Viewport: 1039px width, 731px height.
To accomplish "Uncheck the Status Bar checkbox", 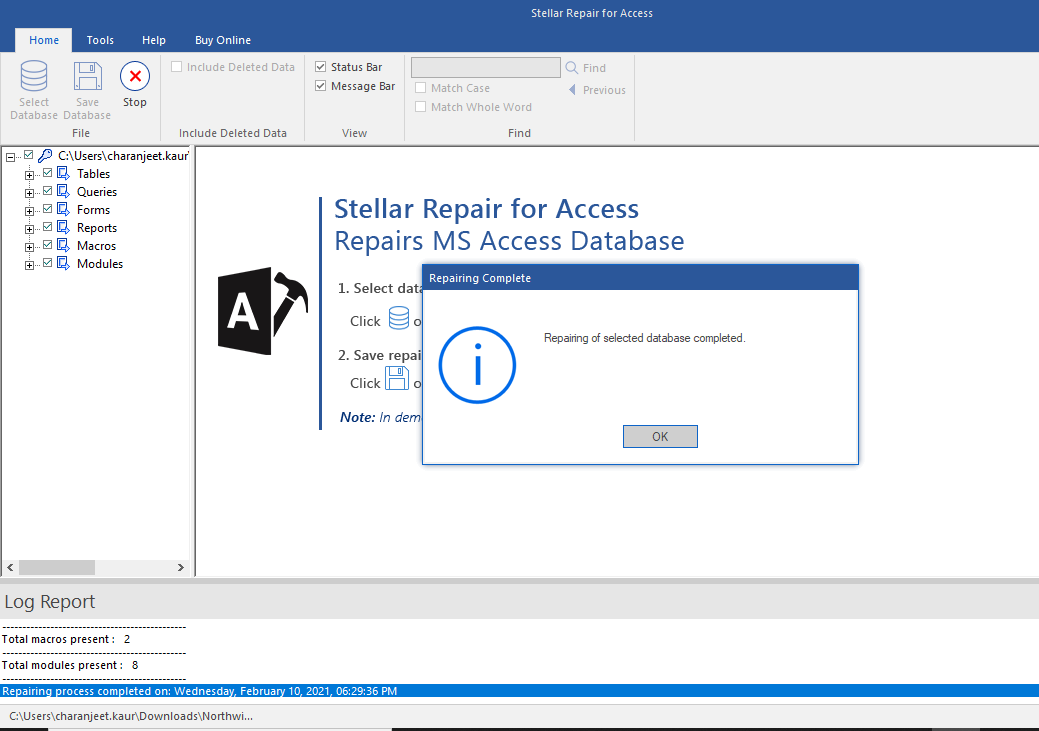I will pyautogui.click(x=321, y=67).
